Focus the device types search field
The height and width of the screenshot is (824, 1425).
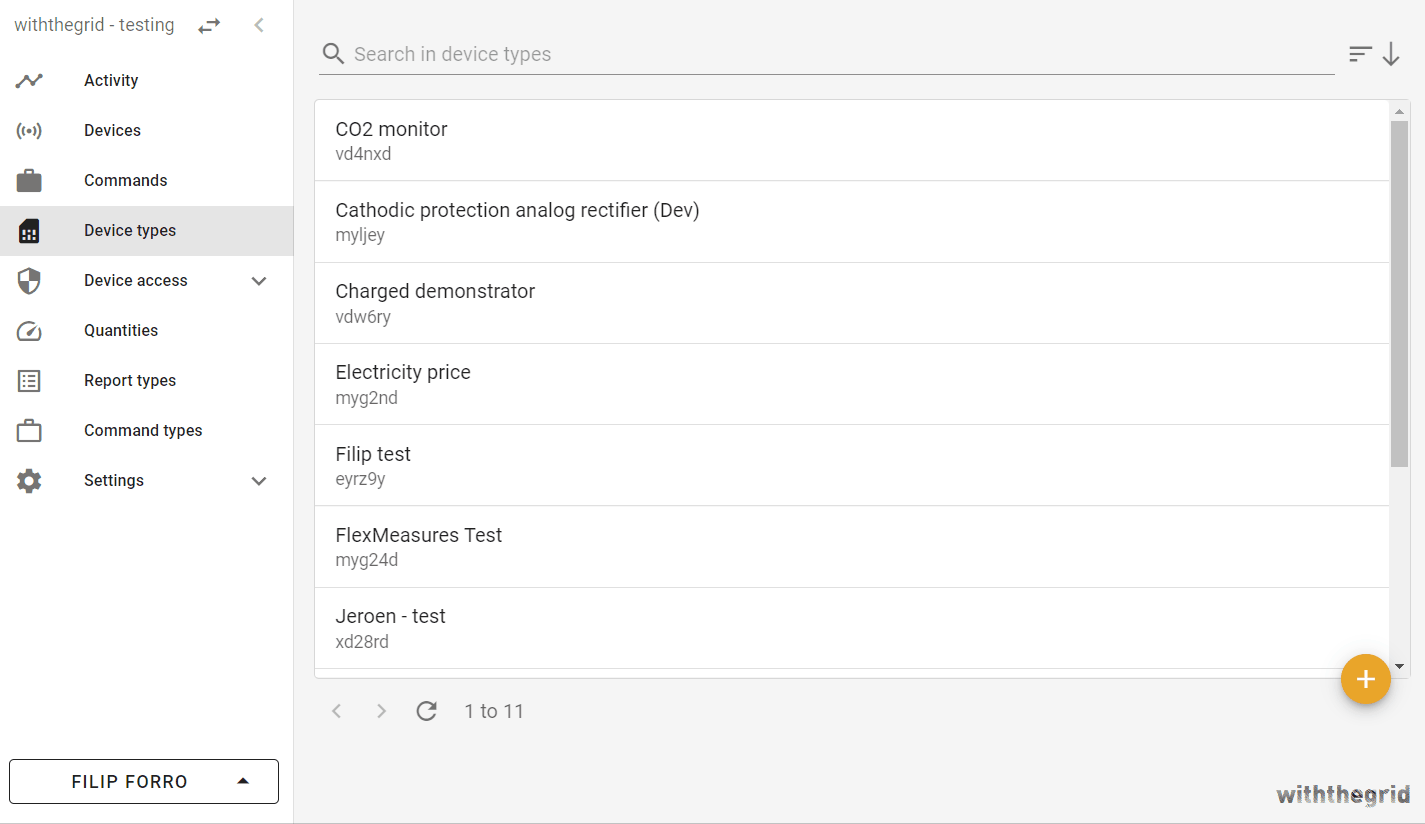tap(840, 54)
